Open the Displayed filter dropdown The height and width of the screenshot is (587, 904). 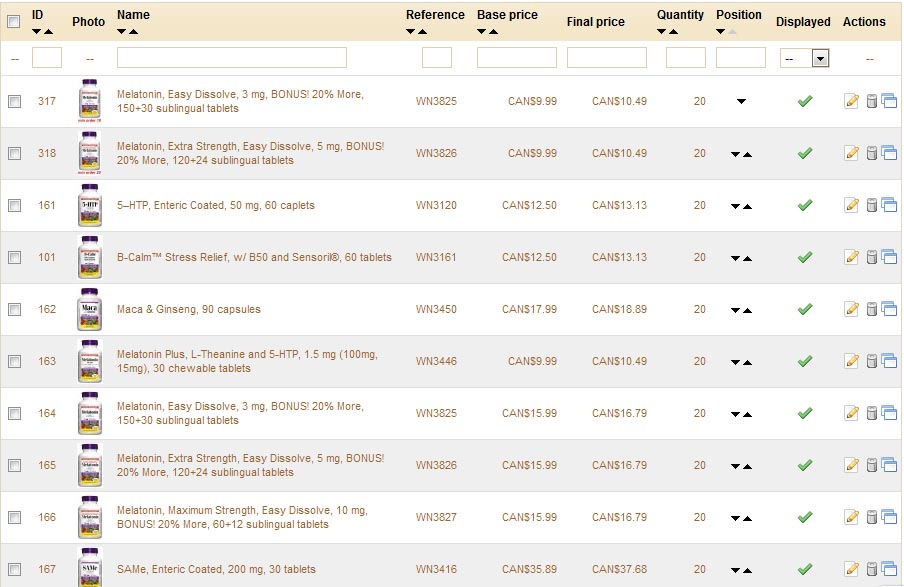pyautogui.click(x=805, y=58)
